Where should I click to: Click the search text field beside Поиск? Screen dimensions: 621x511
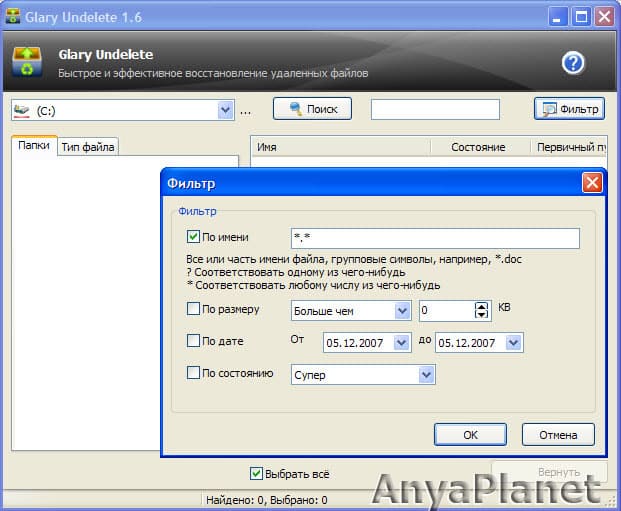click(435, 109)
